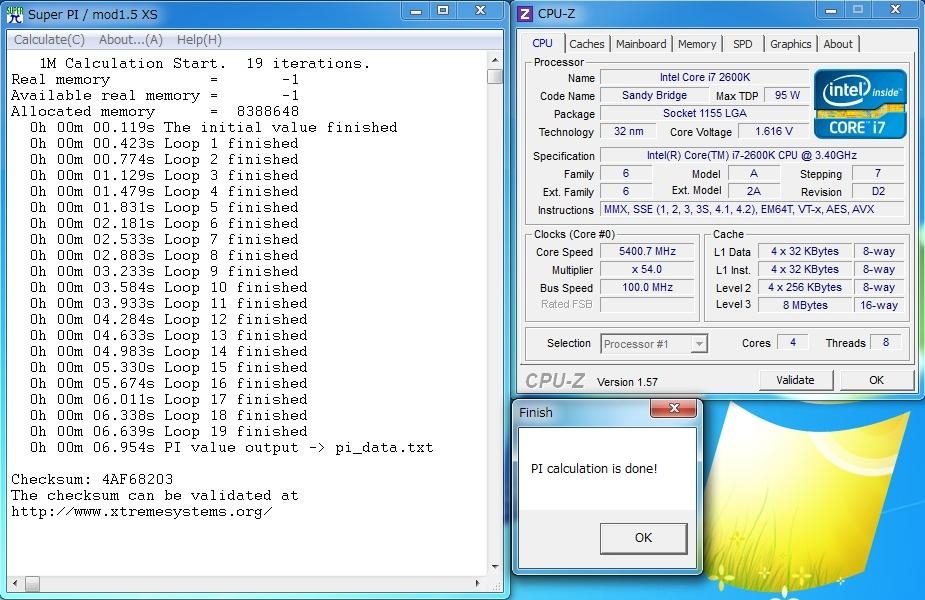Open the About...(A) menu in Super PI
This screenshot has width=925, height=600.
tap(130, 40)
